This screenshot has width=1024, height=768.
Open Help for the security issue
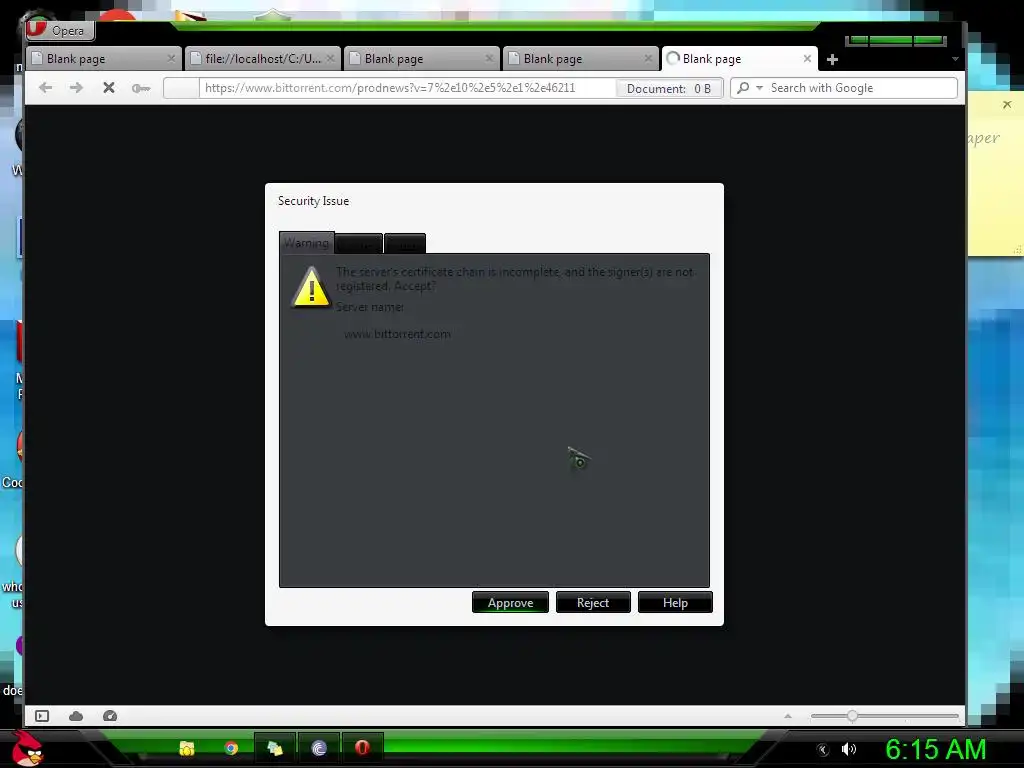(x=675, y=603)
